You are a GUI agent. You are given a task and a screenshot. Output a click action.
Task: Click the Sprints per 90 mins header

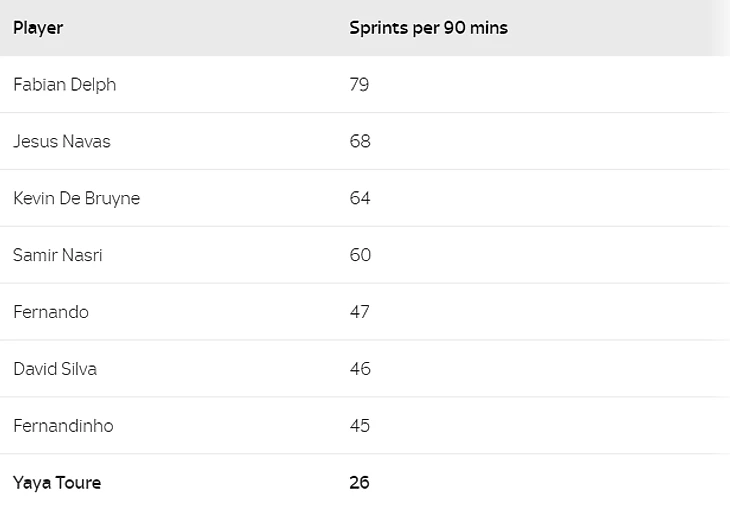[x=428, y=28]
